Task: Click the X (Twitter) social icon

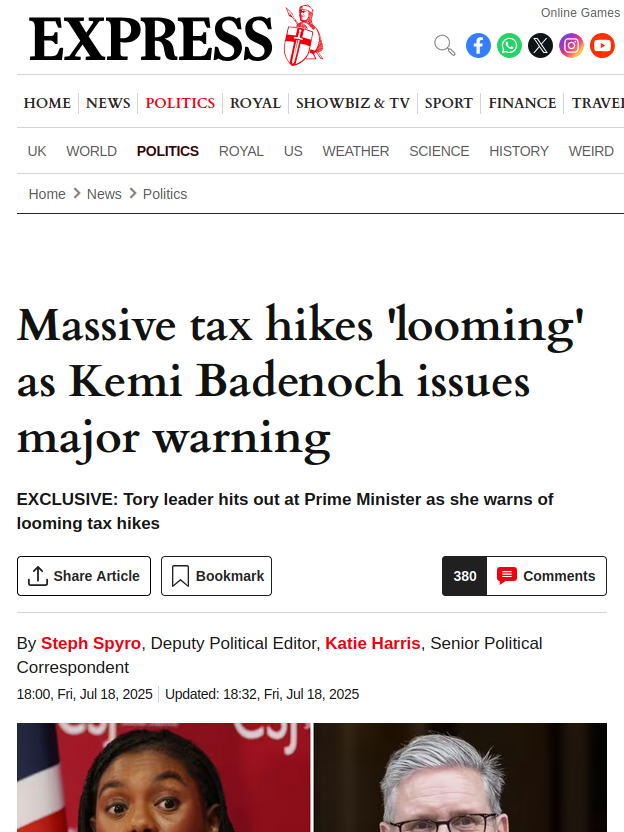Action: (x=540, y=45)
